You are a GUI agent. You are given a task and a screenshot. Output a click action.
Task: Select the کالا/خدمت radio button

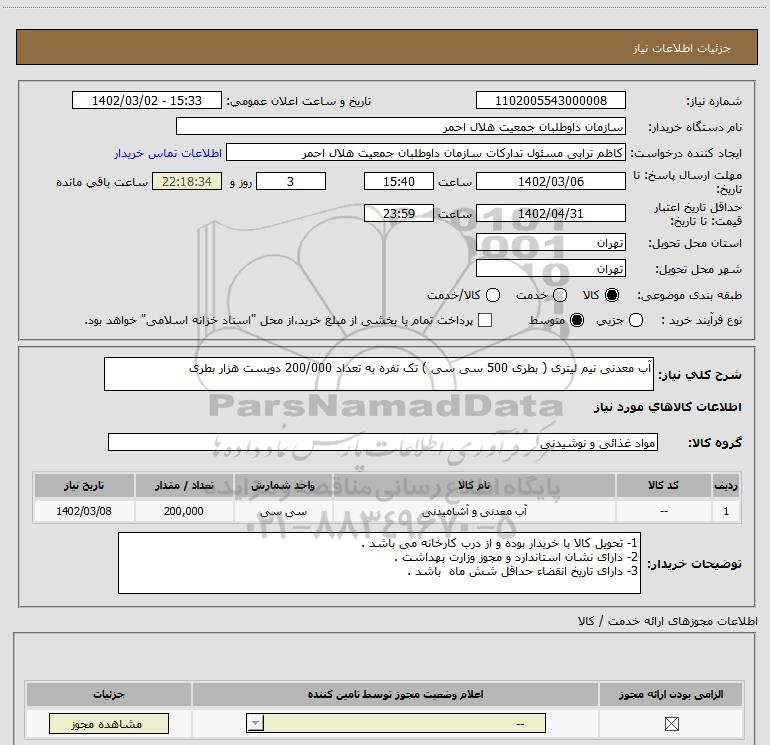pos(493,295)
